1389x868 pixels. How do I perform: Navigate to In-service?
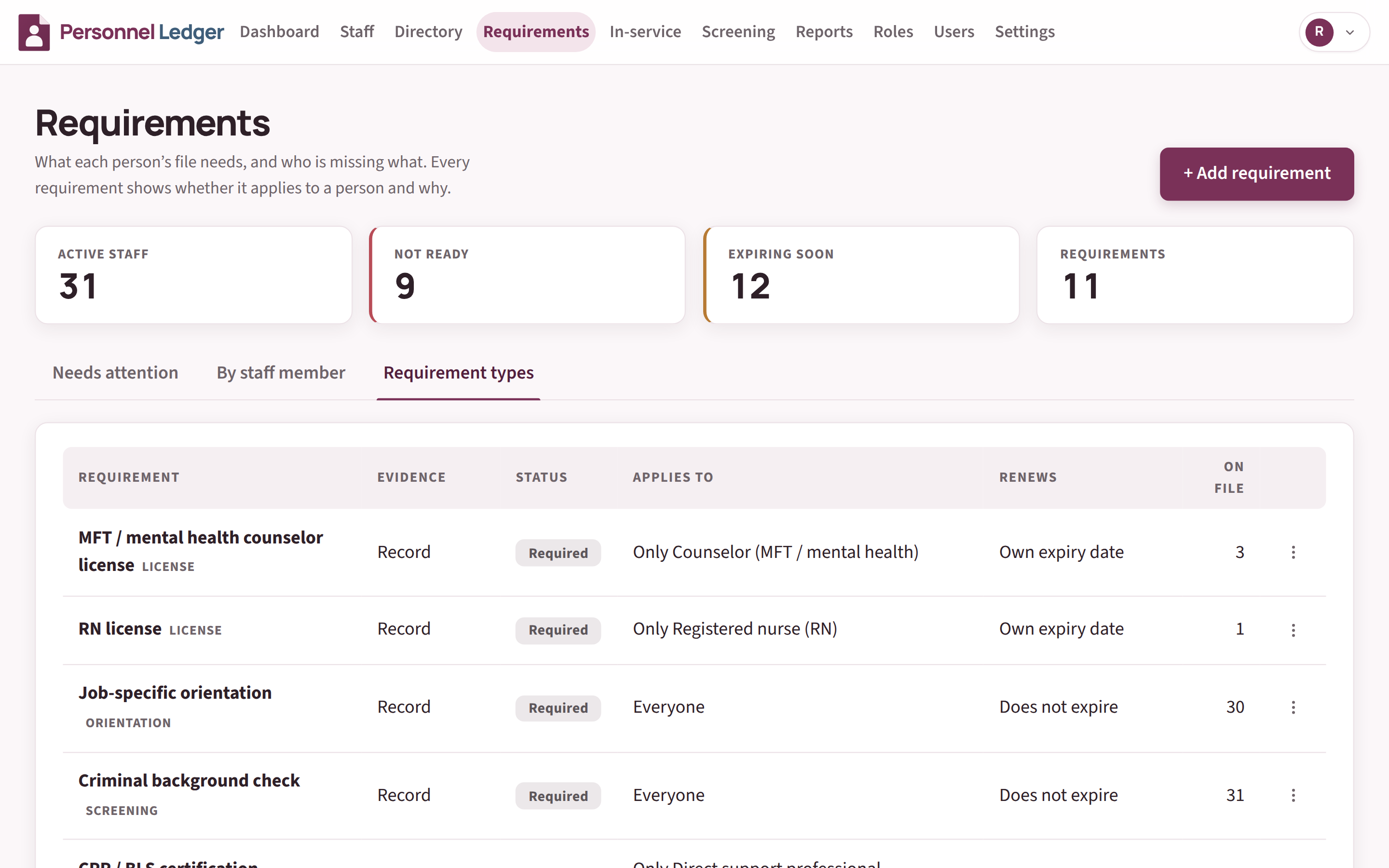[x=645, y=31]
